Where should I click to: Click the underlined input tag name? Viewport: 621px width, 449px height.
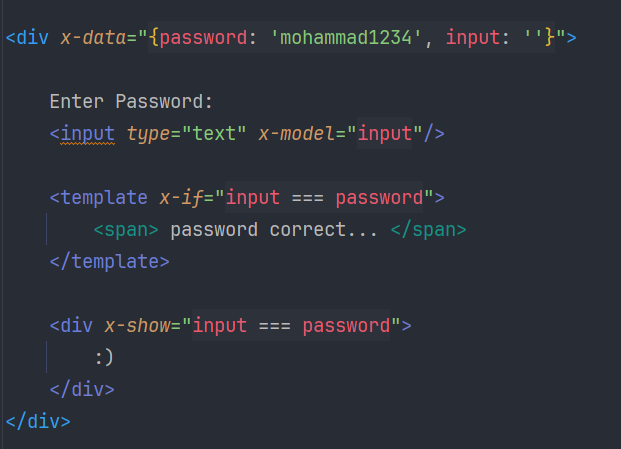88,134
